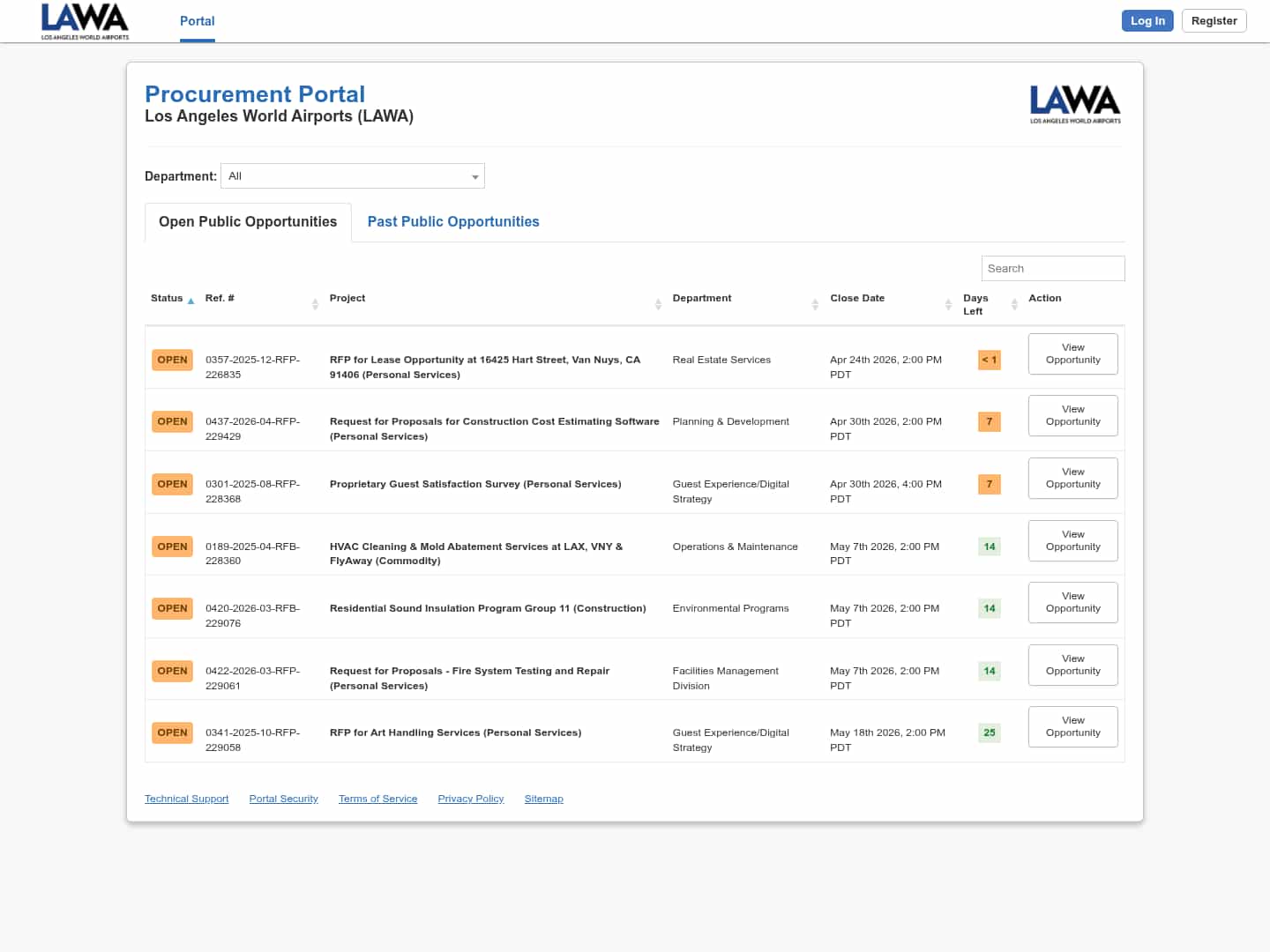Sort by Project column arrows

658,304
